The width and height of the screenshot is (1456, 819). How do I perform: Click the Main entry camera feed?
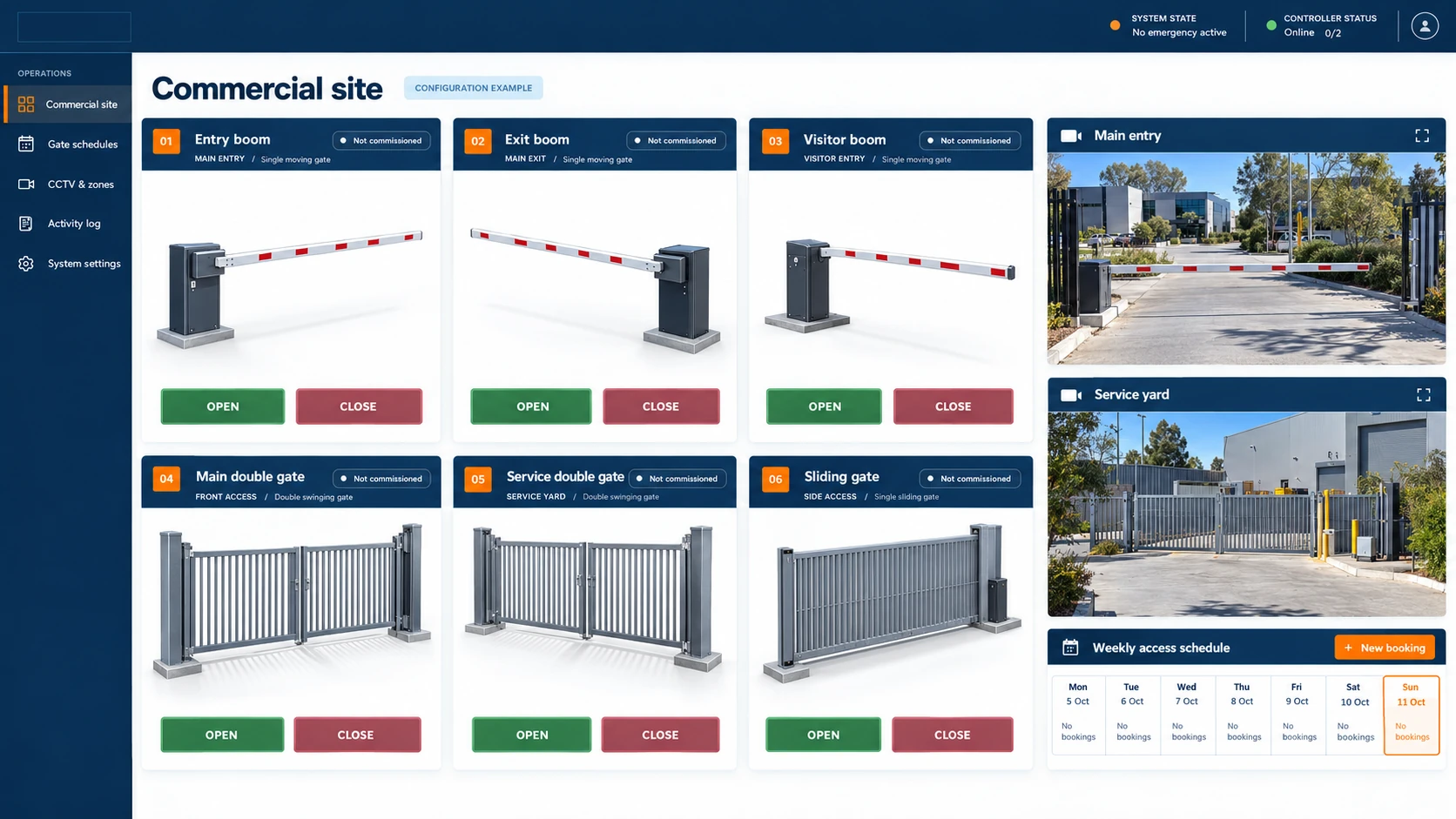tap(1246, 258)
